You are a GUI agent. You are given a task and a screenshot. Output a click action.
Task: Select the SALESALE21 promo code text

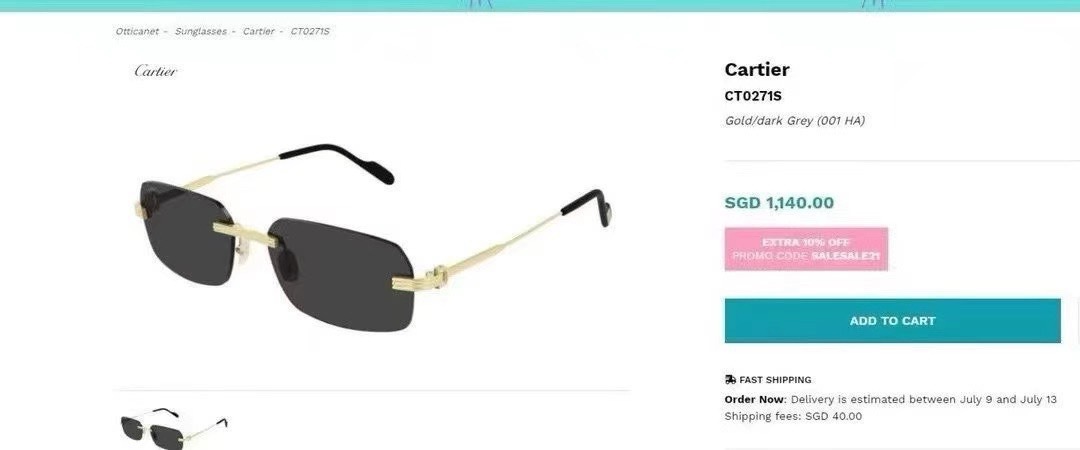point(846,256)
